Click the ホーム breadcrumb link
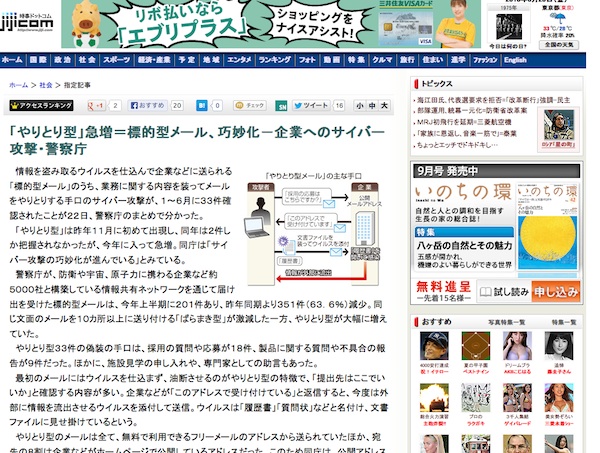 coord(18,86)
